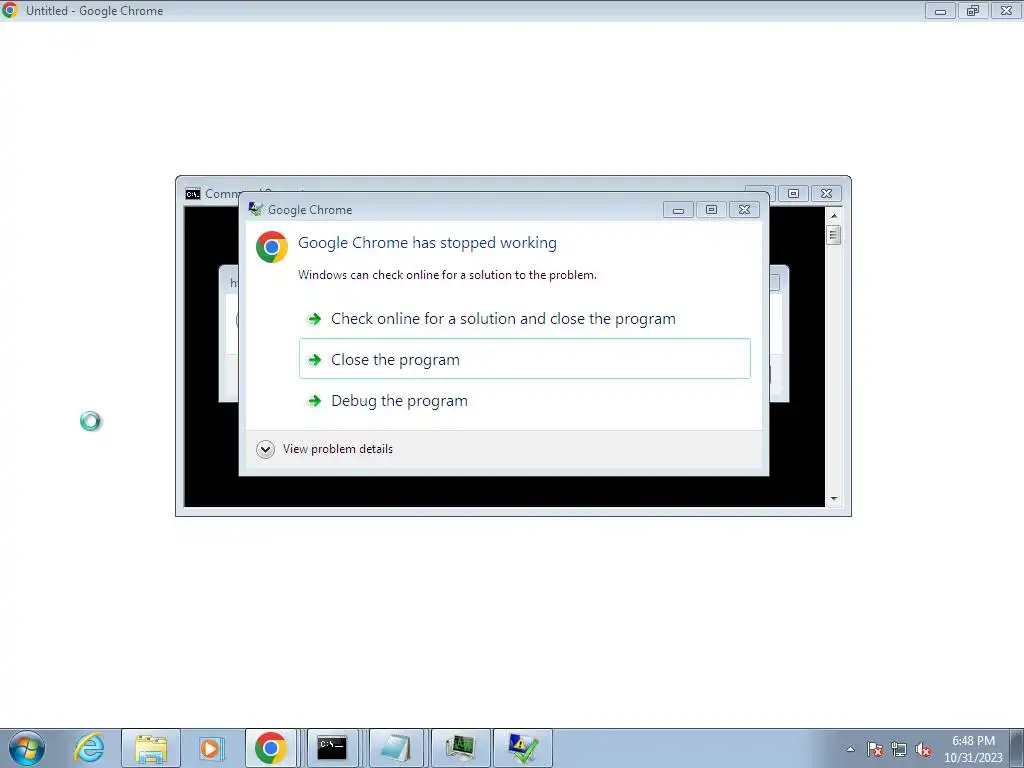Screen dimensions: 1024x768
Task: Close the Google Chrome crash dialog
Action: tap(744, 210)
